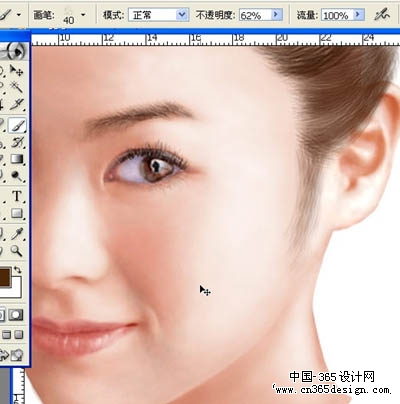This screenshot has height=404, width=400.
Task: Select the Type tool
Action: [17, 196]
